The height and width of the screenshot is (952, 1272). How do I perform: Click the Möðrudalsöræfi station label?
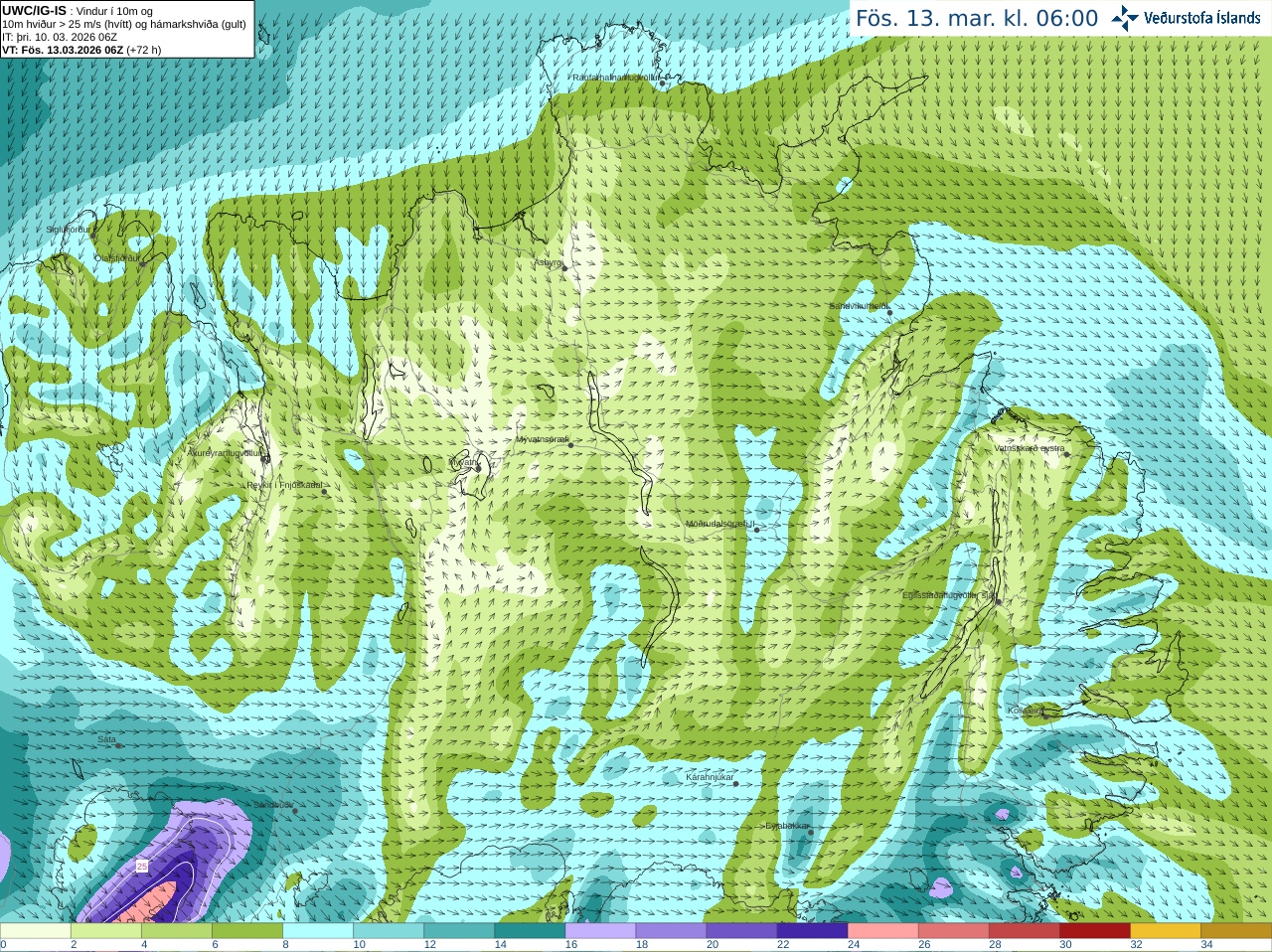coord(720,524)
